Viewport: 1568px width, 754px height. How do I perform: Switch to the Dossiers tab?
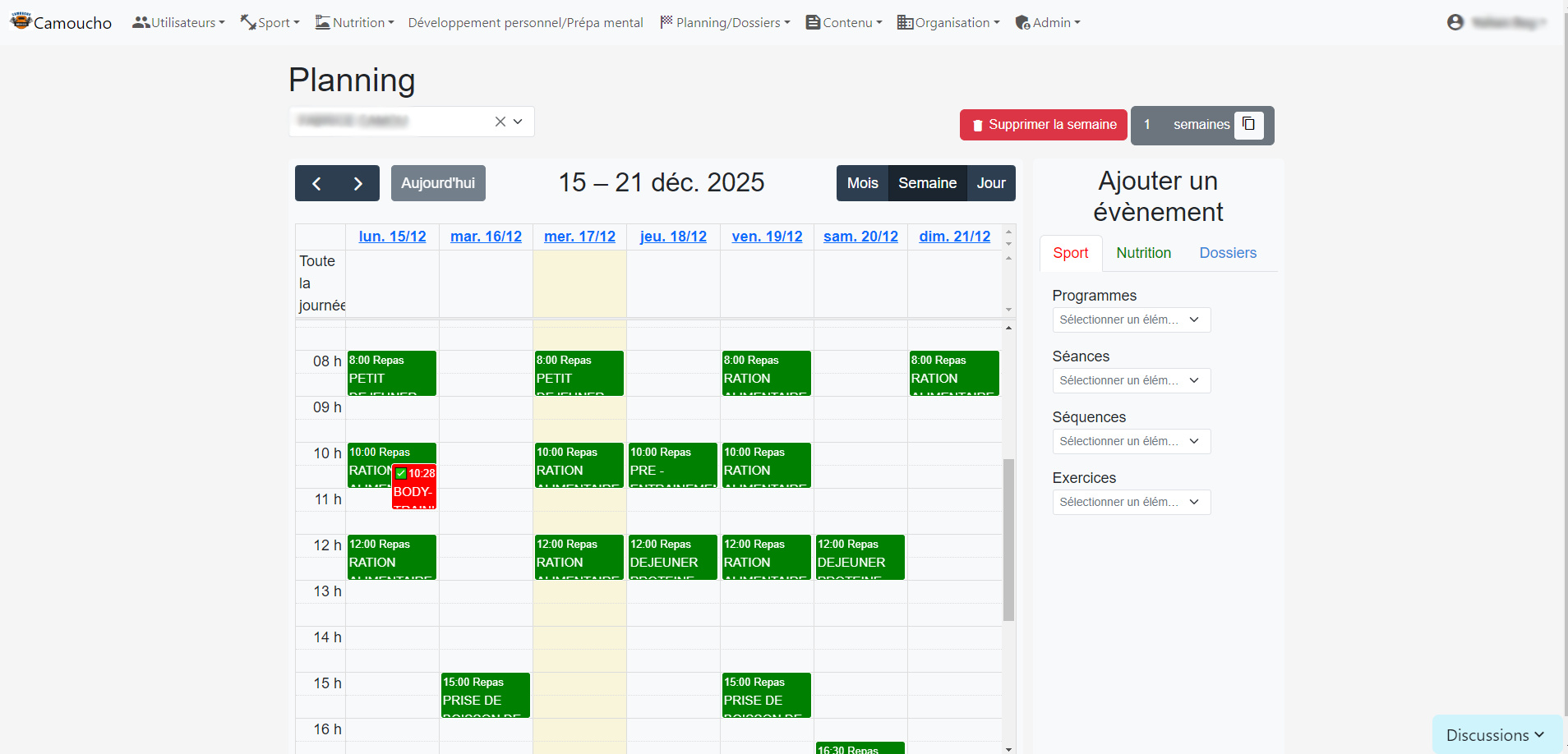pos(1228,253)
